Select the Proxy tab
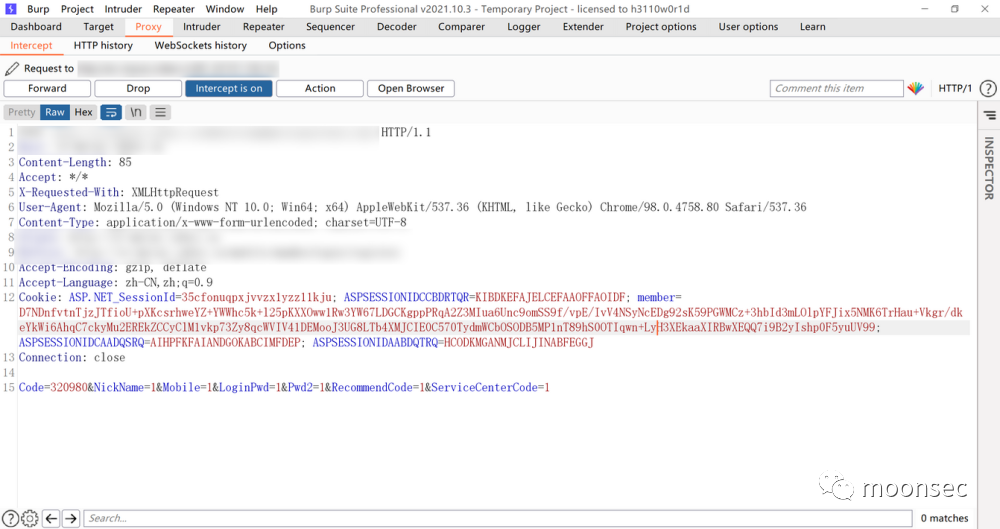1000x529 pixels. (x=148, y=27)
